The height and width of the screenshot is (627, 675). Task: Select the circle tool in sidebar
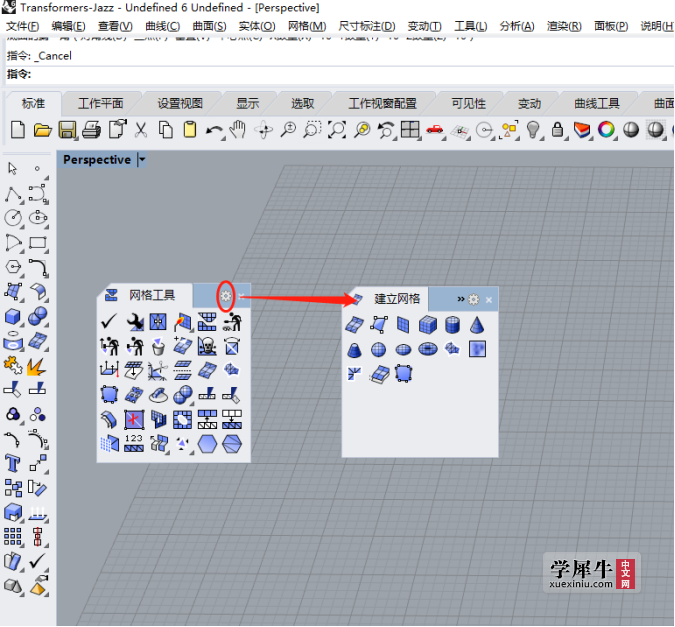click(13, 217)
